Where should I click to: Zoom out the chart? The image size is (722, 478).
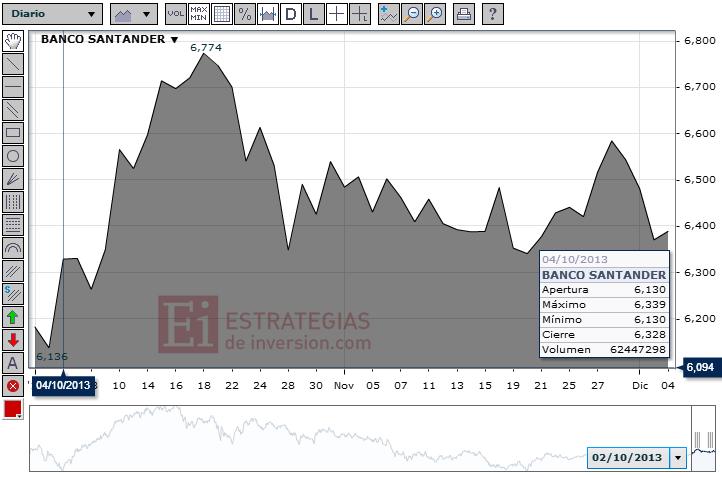tap(412, 14)
